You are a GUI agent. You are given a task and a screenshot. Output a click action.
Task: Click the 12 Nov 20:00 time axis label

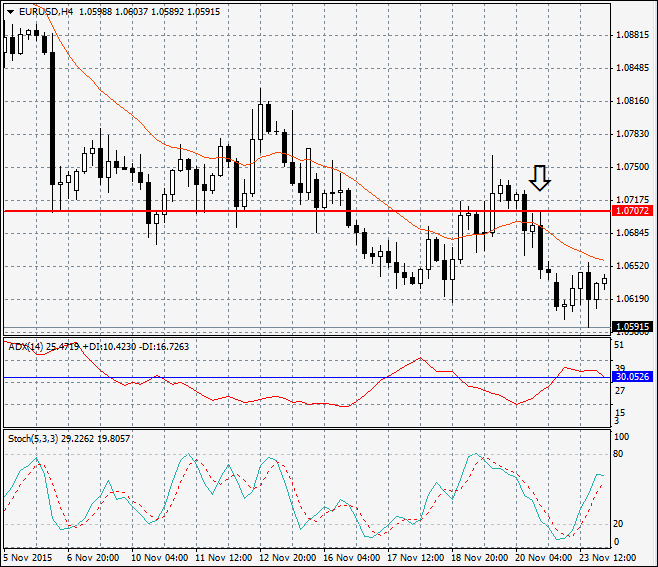288,558
